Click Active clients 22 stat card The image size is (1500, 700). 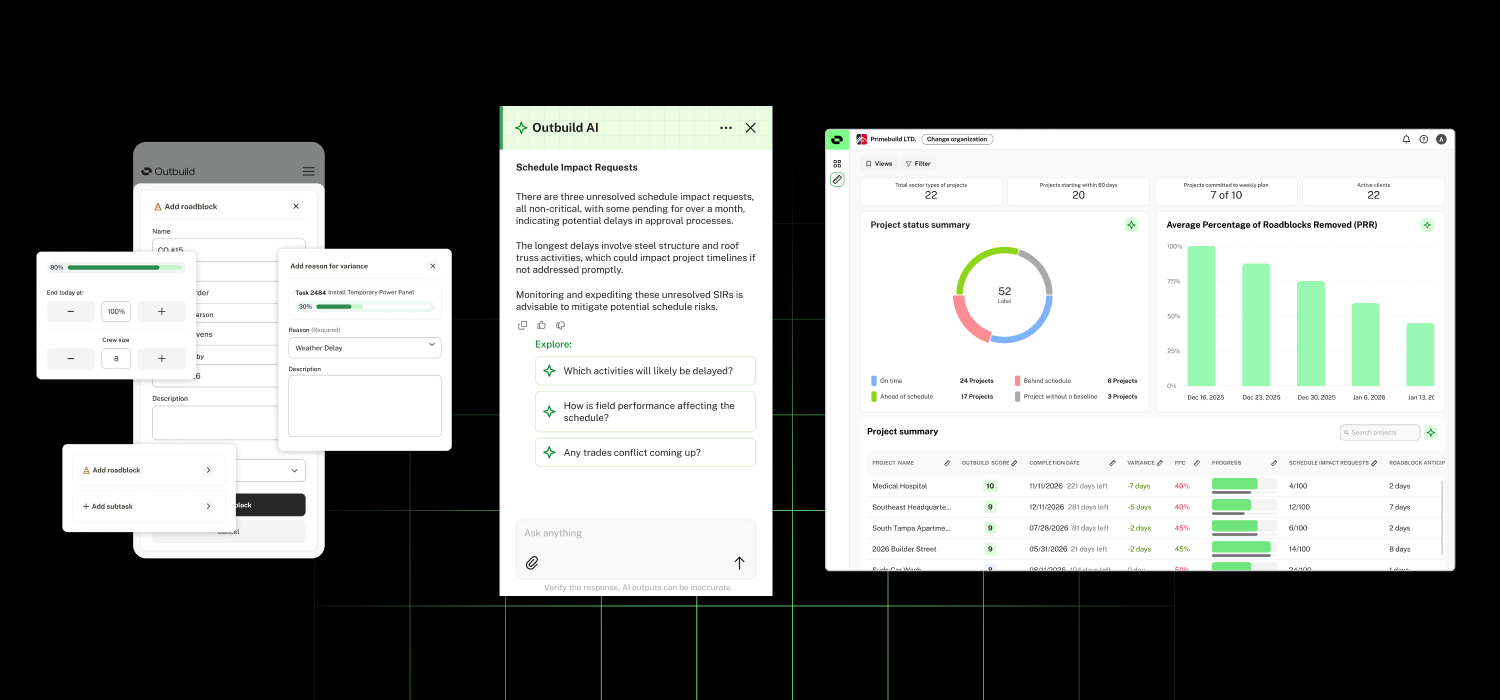pos(1373,191)
